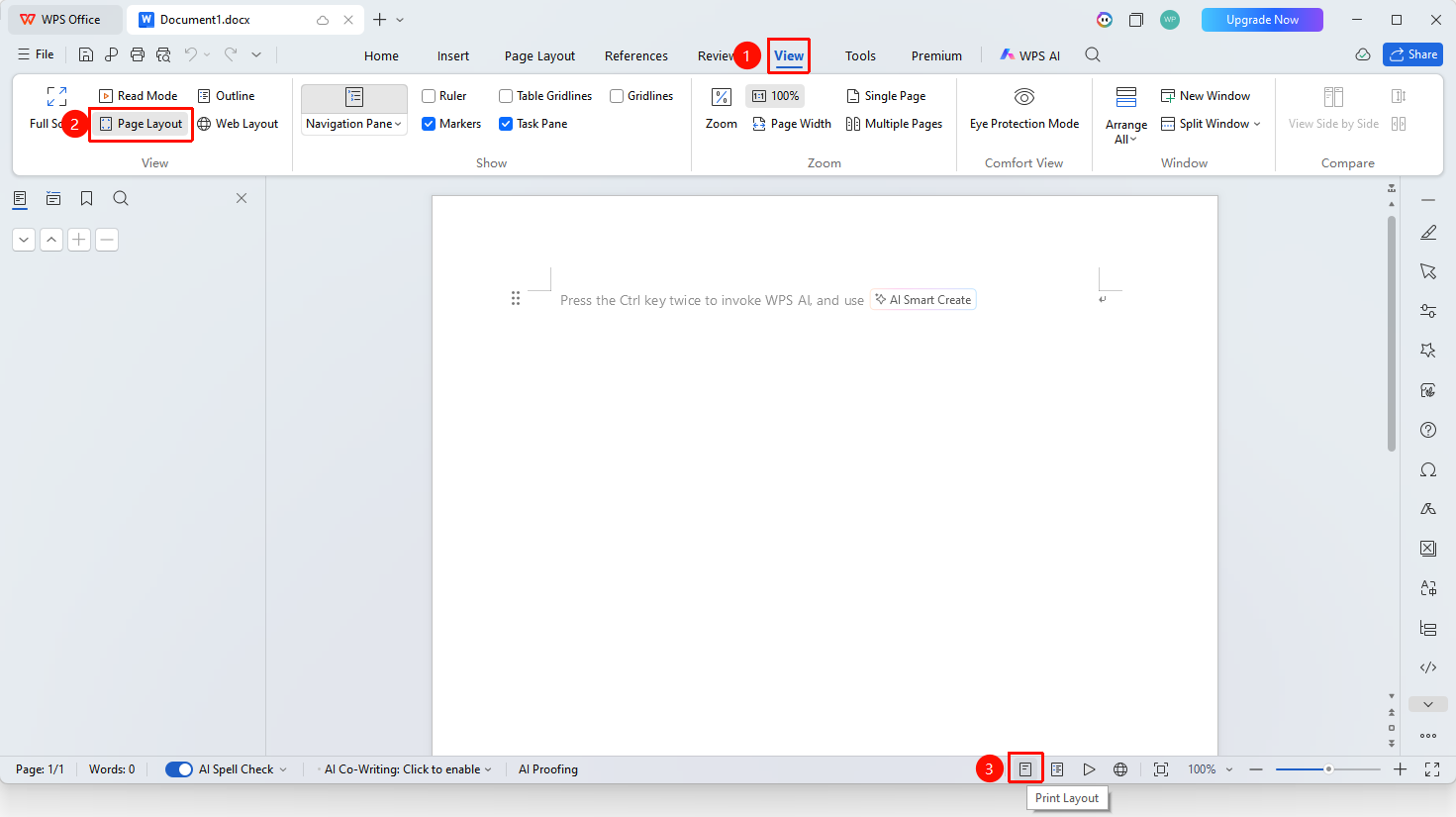Image resolution: width=1456 pixels, height=817 pixels.
Task: Open the bookmark tab in navigation pane
Action: tap(87, 199)
